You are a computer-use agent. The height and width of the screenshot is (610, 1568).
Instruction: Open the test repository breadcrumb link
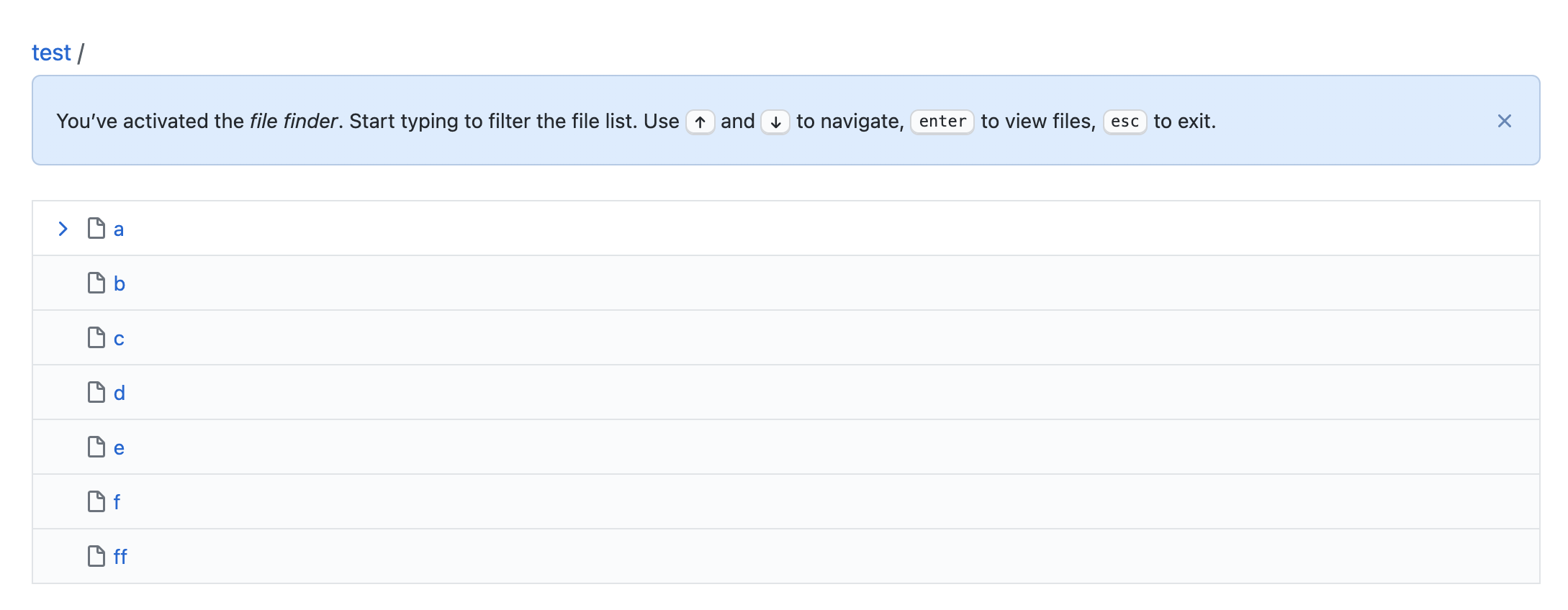[x=51, y=53]
